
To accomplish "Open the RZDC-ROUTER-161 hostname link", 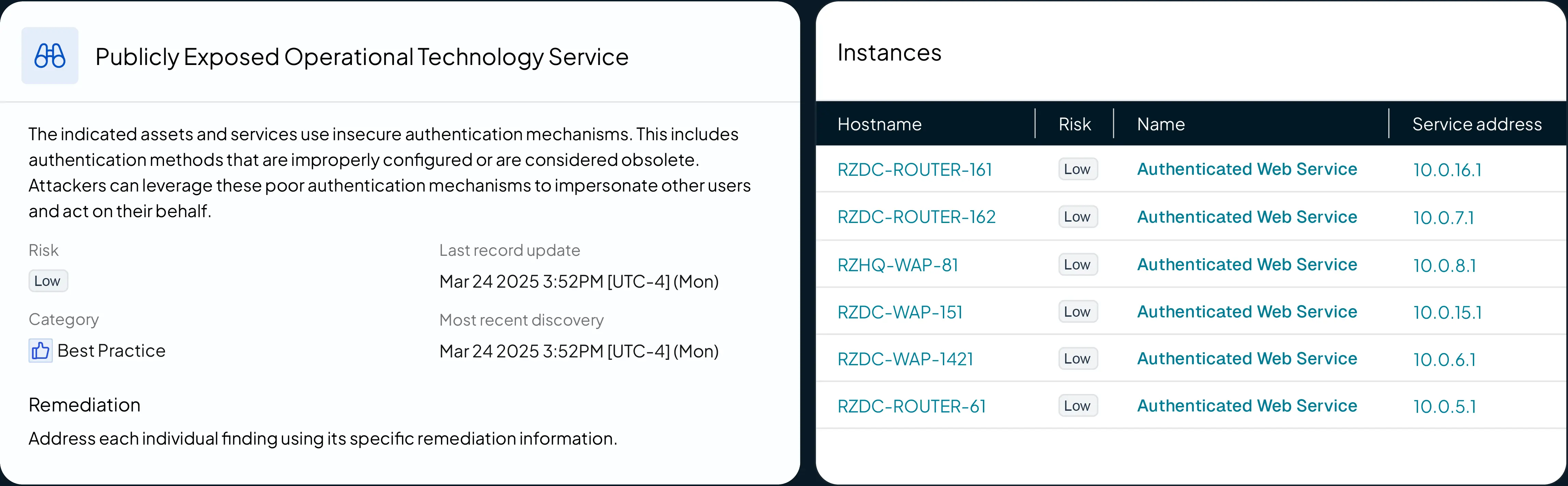I will [x=914, y=170].
